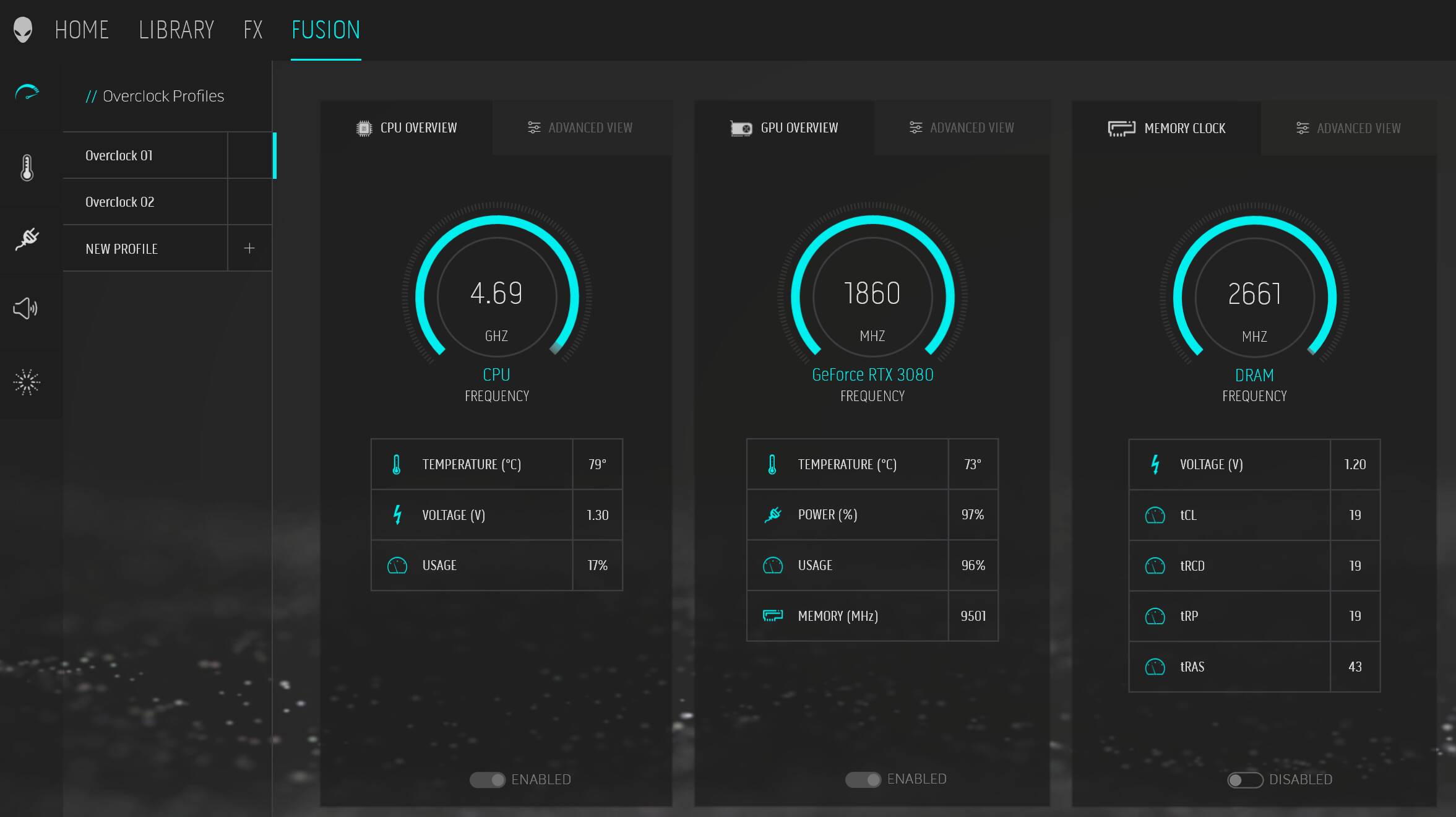The image size is (1456, 817).
Task: Click the GPU usage gauge icon
Action: 773,565
